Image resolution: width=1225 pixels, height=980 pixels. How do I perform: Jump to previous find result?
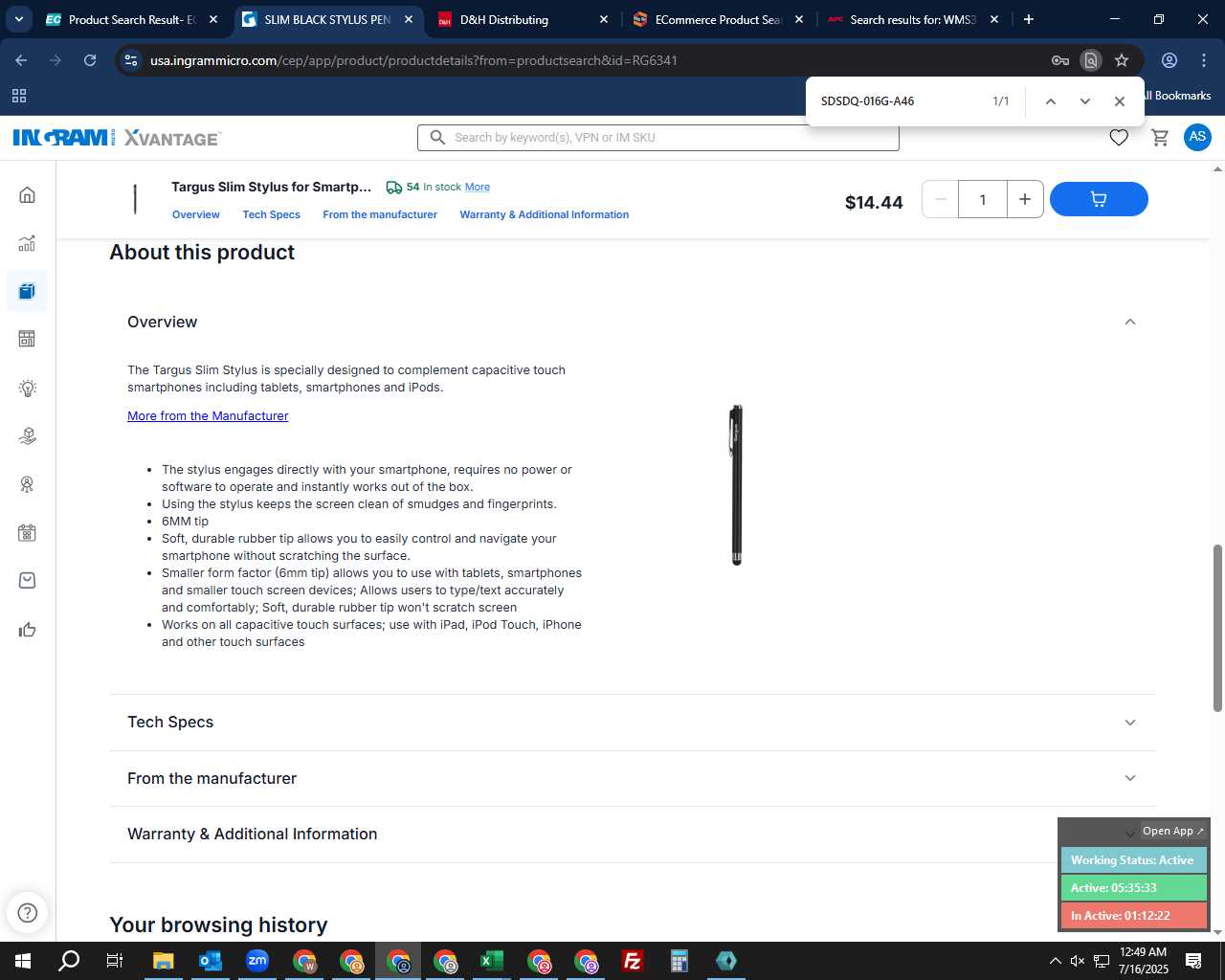point(1050,101)
